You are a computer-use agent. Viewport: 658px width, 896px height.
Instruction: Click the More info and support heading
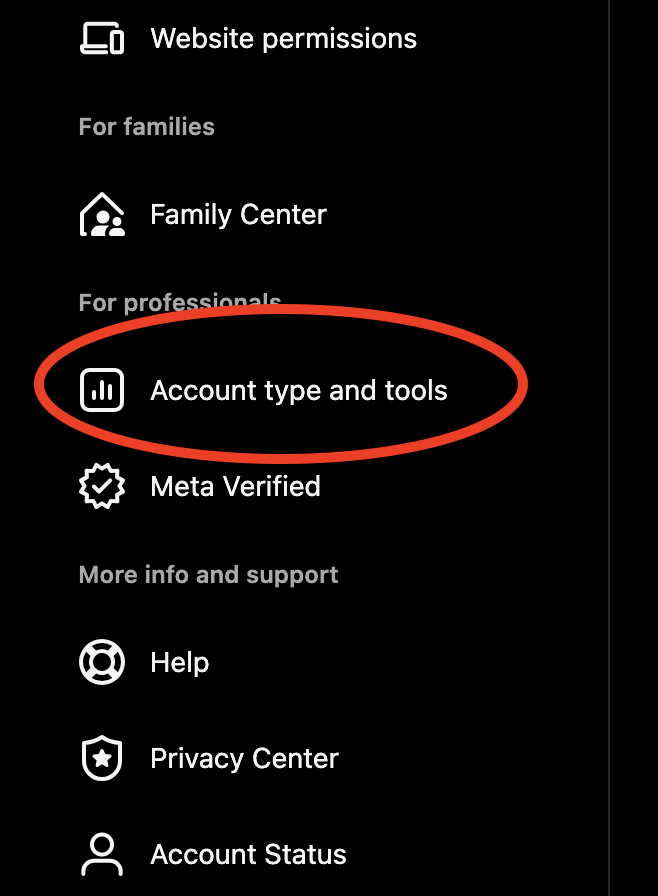click(x=208, y=575)
